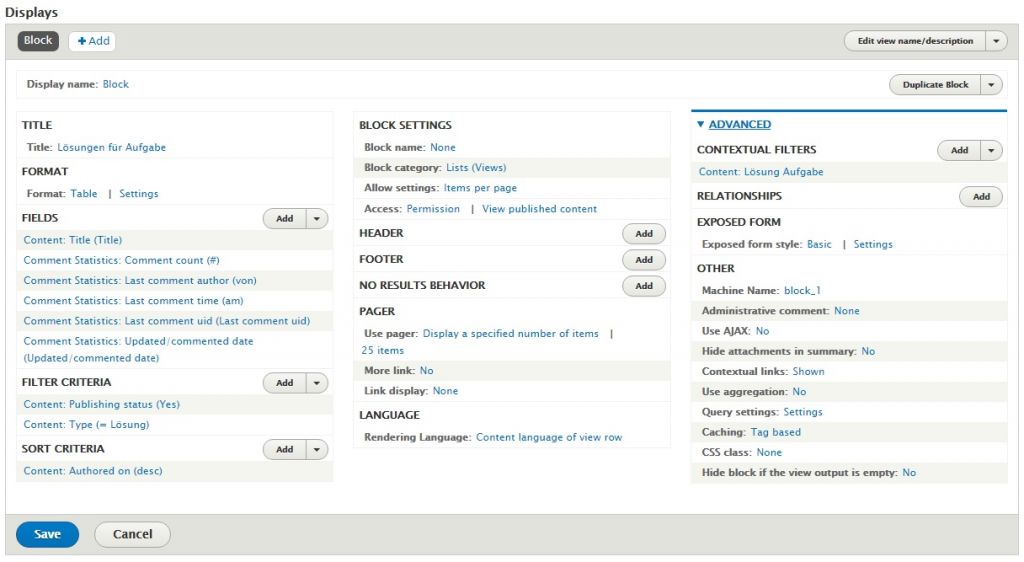Image resolution: width=1024 pixels, height=562 pixels.
Task: Select the Block display tab
Action: point(38,41)
